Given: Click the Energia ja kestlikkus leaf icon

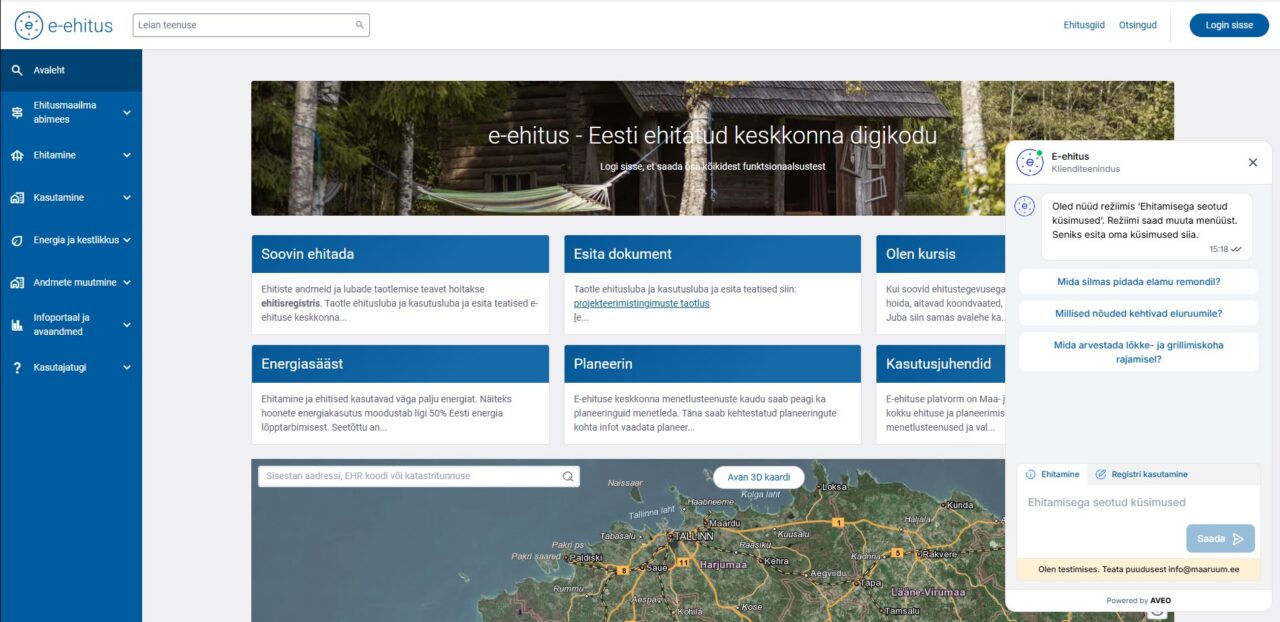Looking at the screenshot, I should (x=16, y=241).
